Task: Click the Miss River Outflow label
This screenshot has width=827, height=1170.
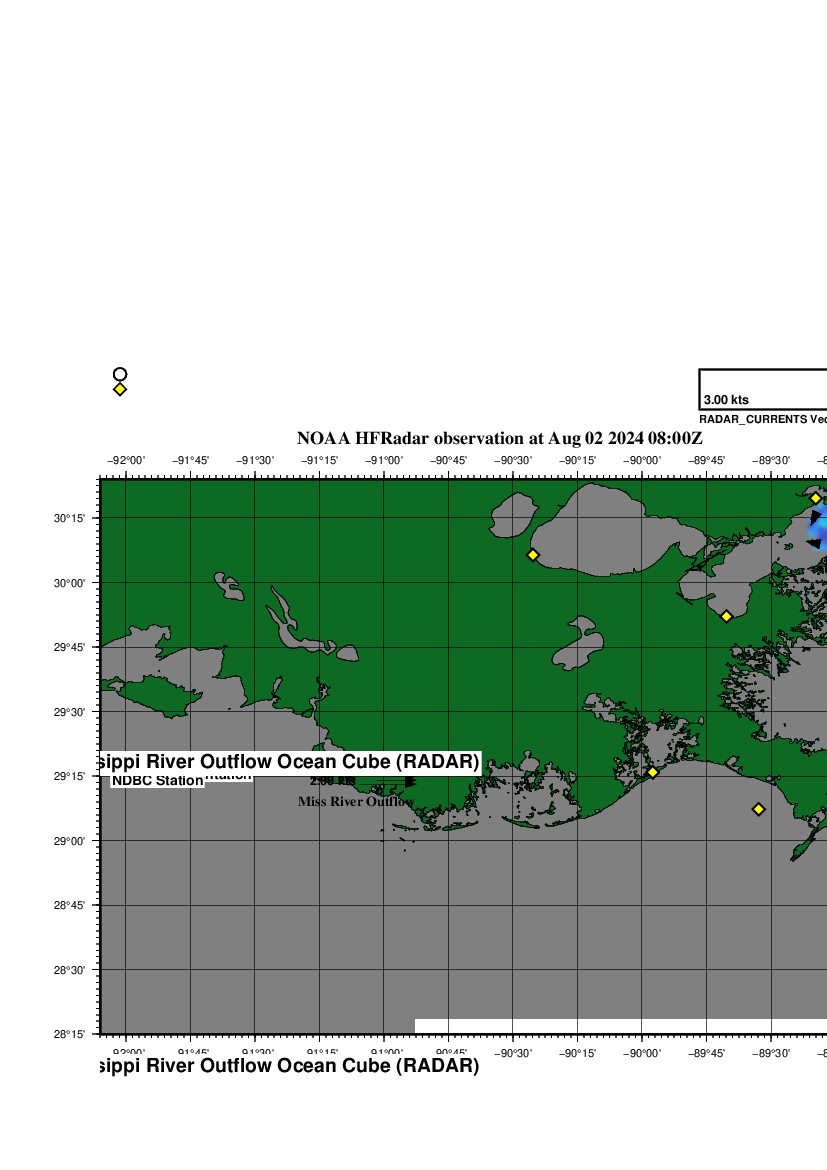Action: (355, 802)
